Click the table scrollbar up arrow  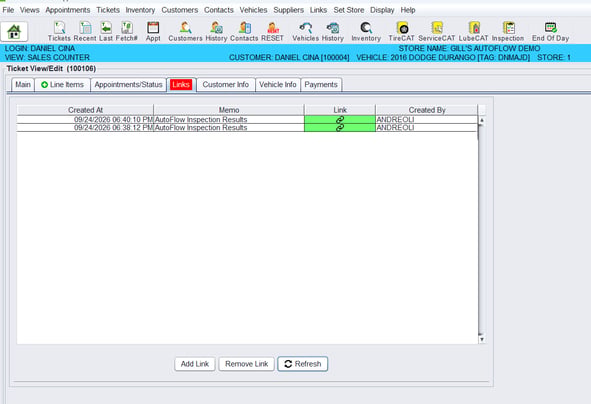click(x=482, y=120)
